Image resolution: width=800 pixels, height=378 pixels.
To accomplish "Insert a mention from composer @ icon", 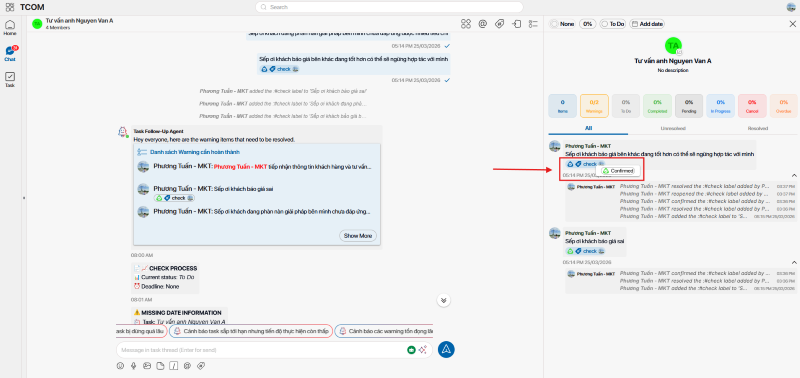I will [187, 365].
